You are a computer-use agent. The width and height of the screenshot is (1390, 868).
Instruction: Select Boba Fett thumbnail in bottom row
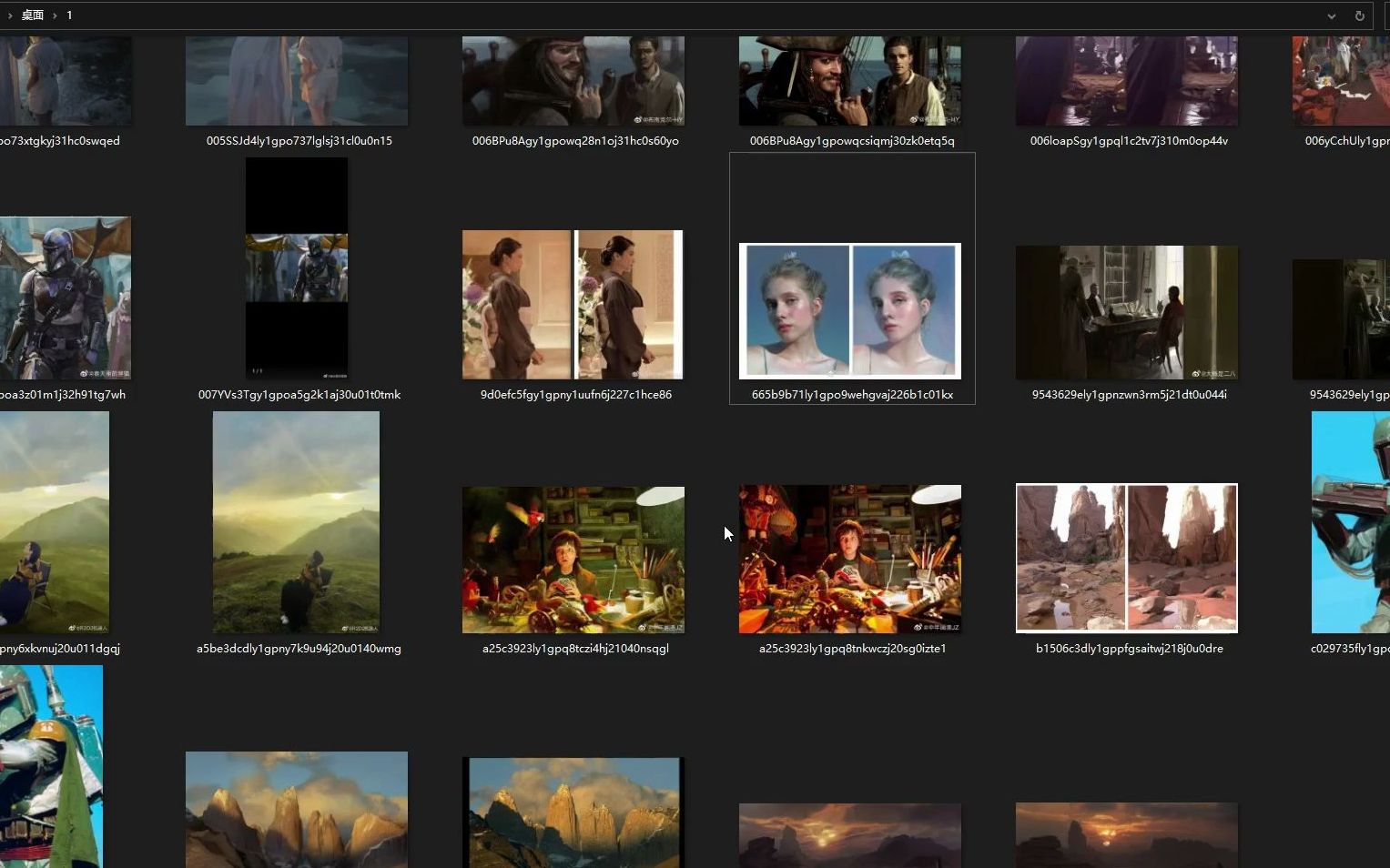coord(51,766)
